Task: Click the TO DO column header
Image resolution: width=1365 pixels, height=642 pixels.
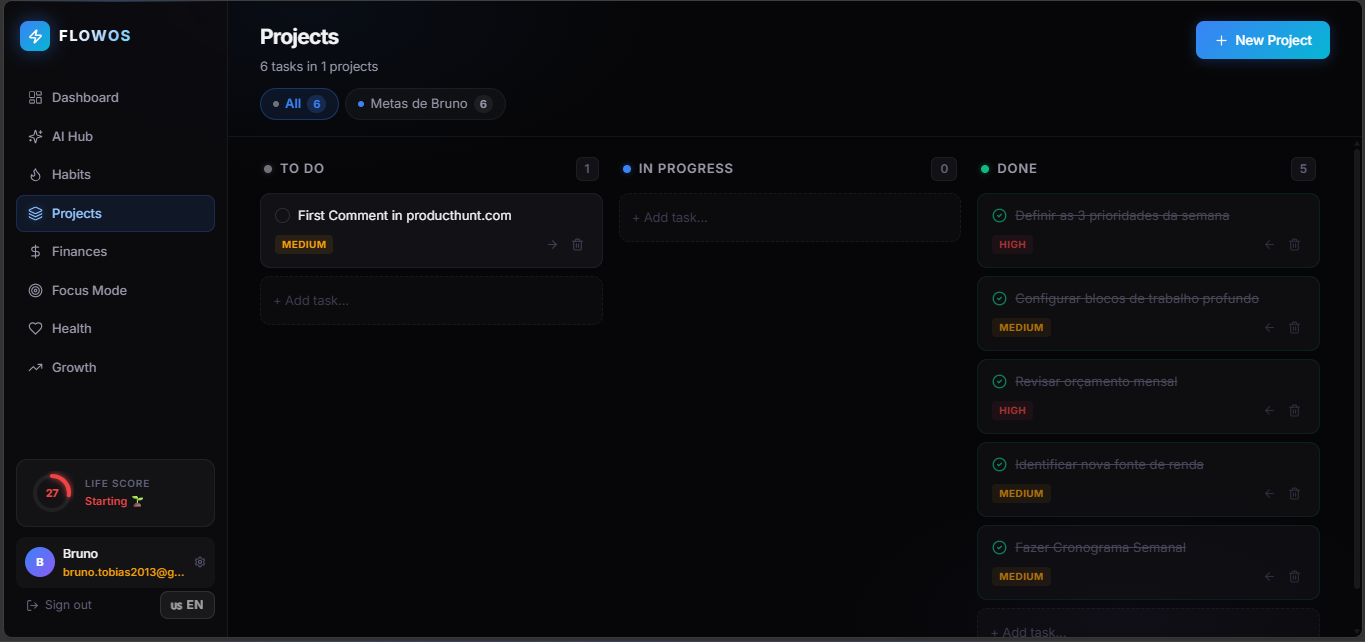Action: click(302, 169)
